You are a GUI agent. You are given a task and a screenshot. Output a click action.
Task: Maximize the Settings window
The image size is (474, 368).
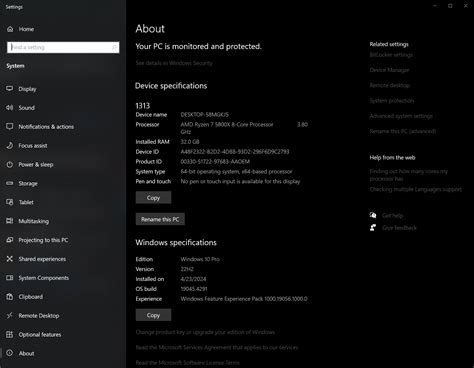pyautogui.click(x=450, y=6)
